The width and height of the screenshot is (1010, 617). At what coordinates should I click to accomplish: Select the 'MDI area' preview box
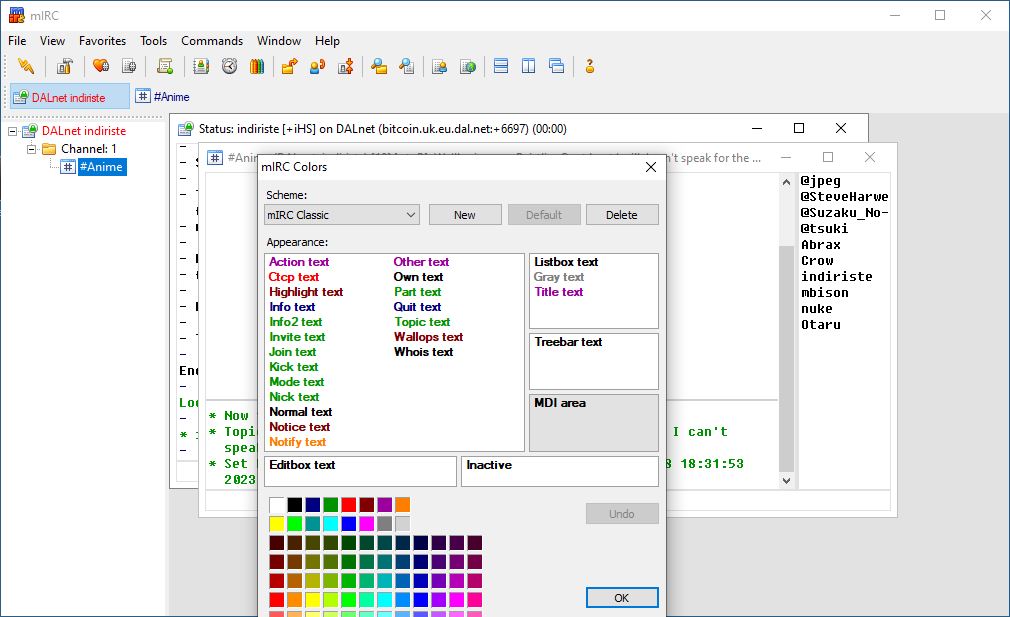pos(594,422)
